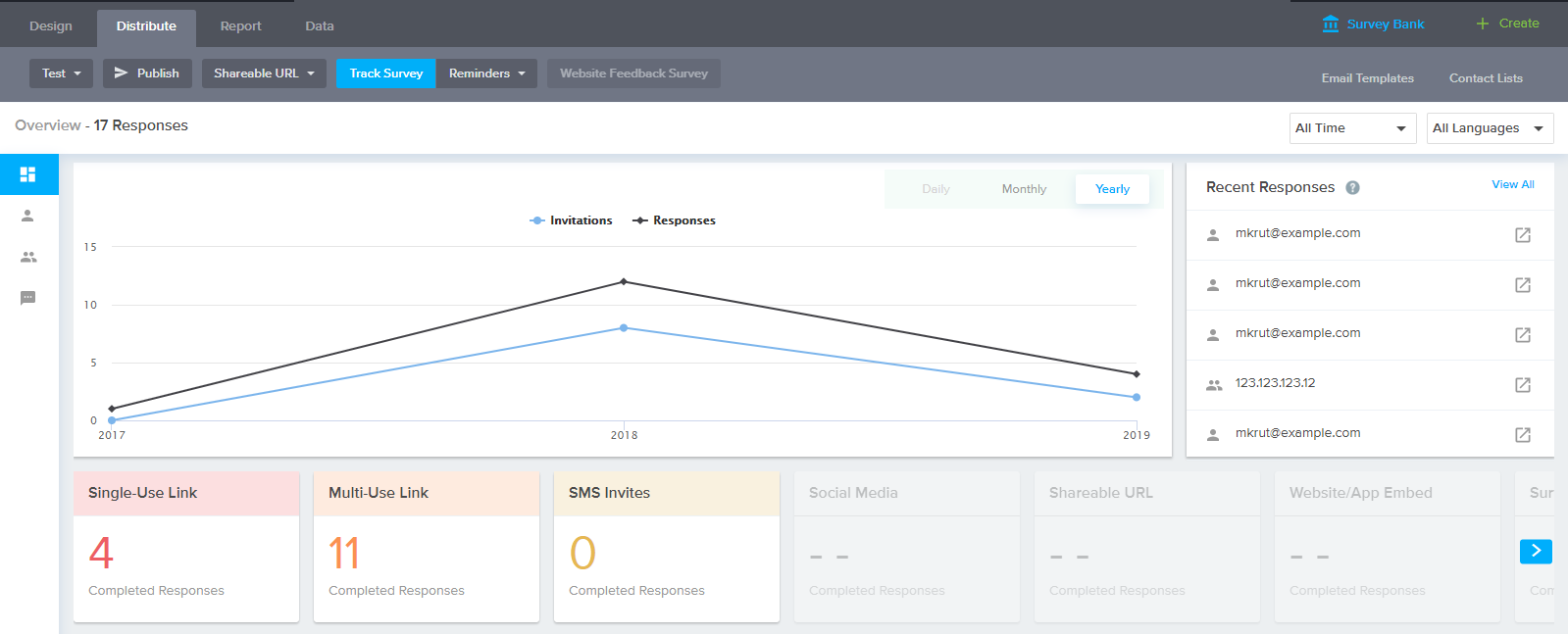1568x634 pixels.
Task: Open Contact Lists link
Action: [1486, 78]
